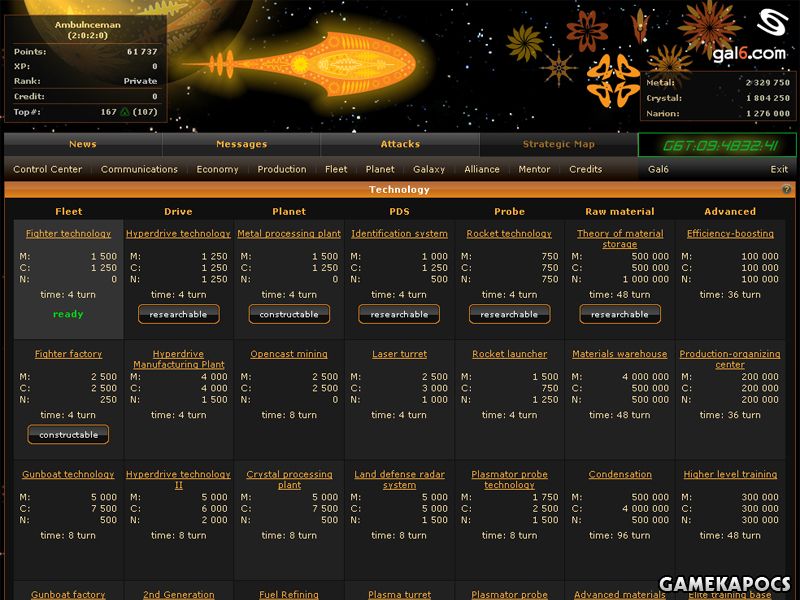Open Materials warehouse link
Viewport: 800px width, 600px height.
(620, 354)
